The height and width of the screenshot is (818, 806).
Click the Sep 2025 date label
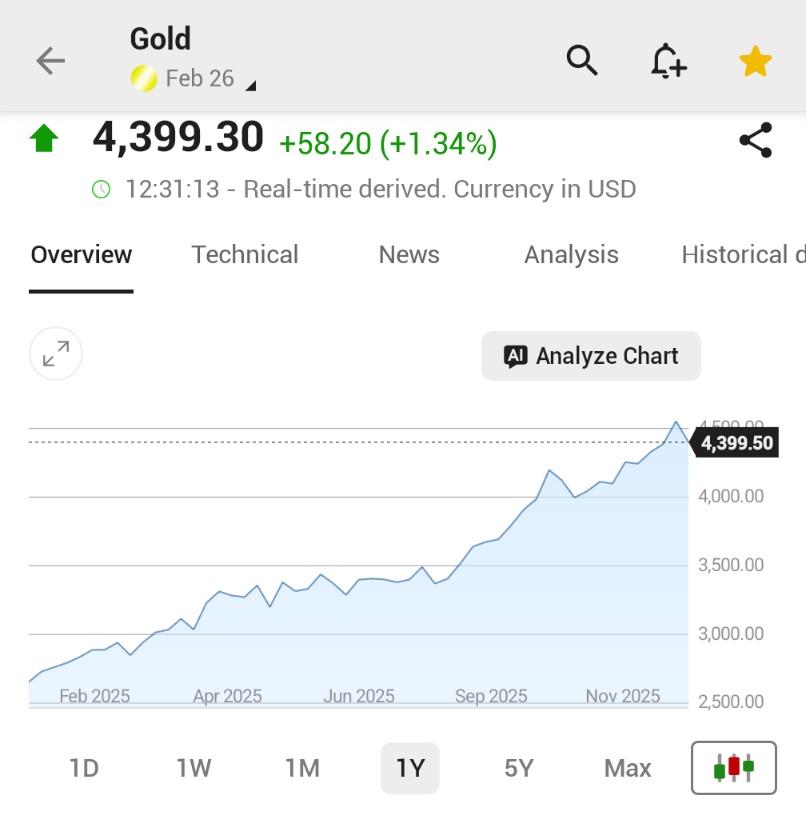tap(491, 696)
